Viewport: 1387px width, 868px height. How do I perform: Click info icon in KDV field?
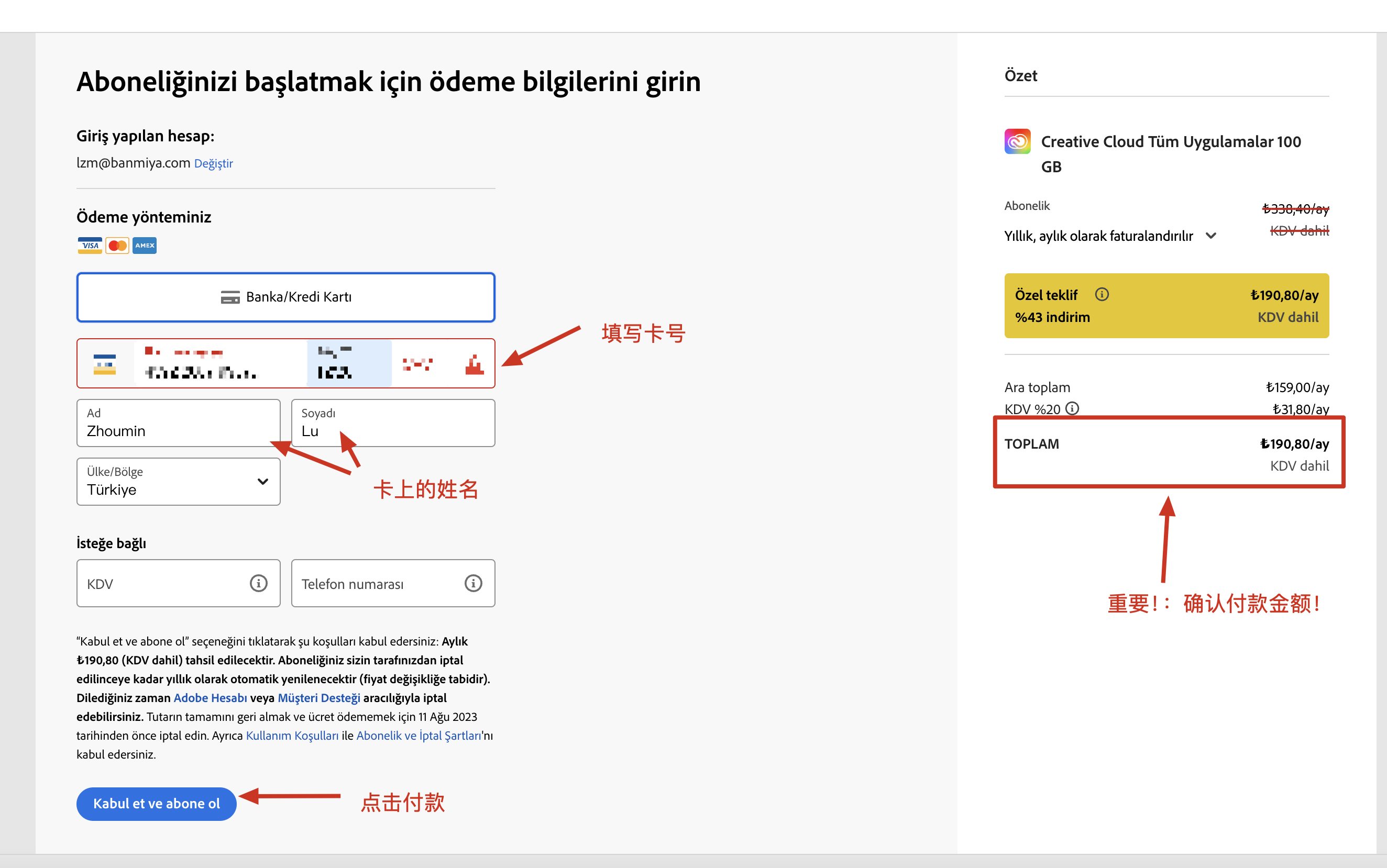point(258,583)
